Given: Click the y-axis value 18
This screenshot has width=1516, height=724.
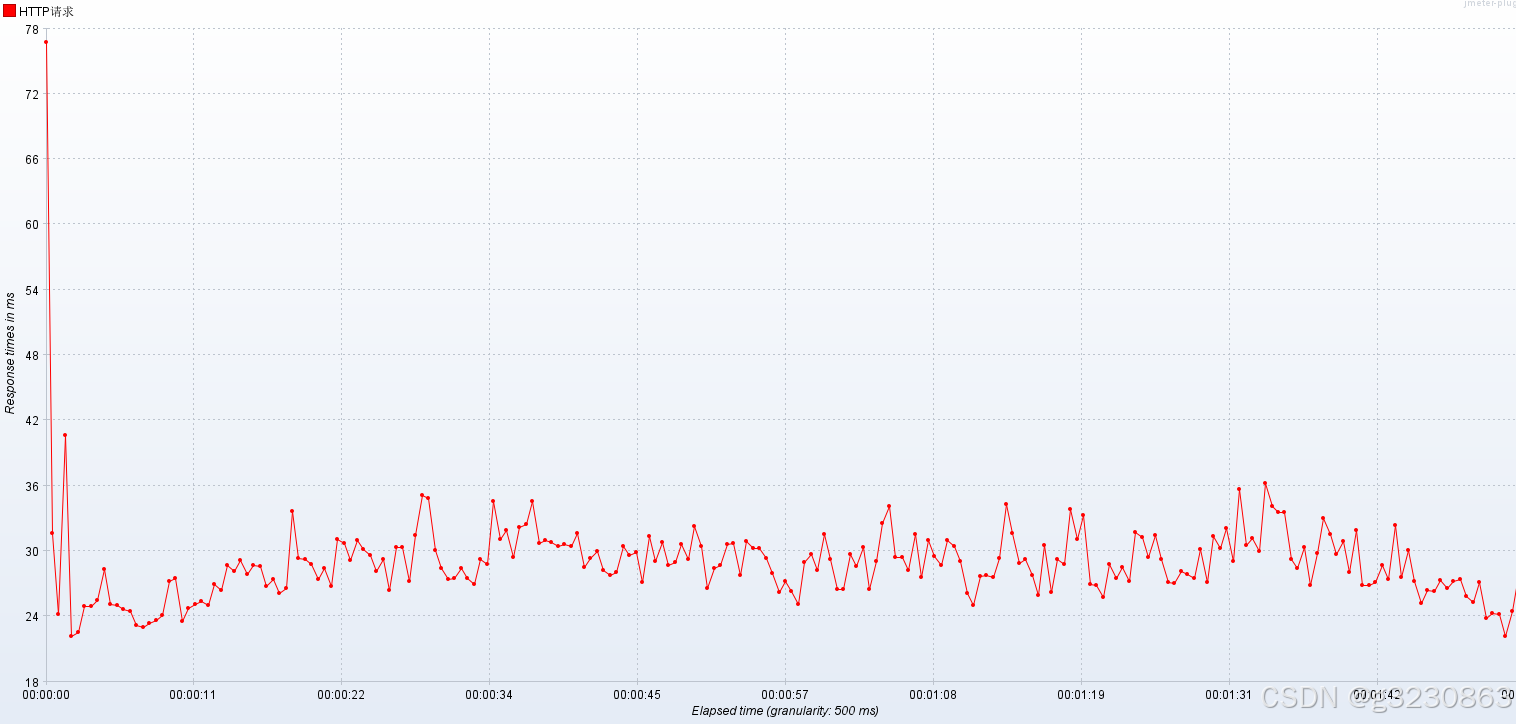Looking at the screenshot, I should (x=32, y=681).
